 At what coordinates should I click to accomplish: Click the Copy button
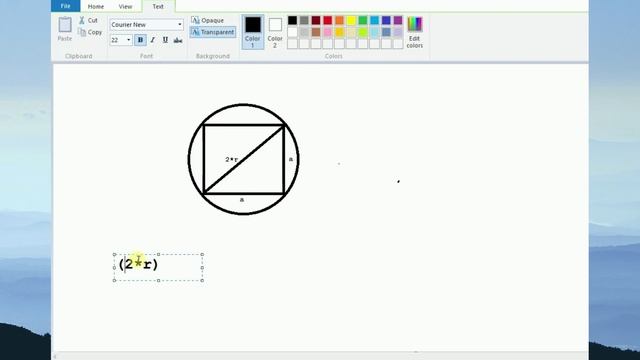click(90, 32)
